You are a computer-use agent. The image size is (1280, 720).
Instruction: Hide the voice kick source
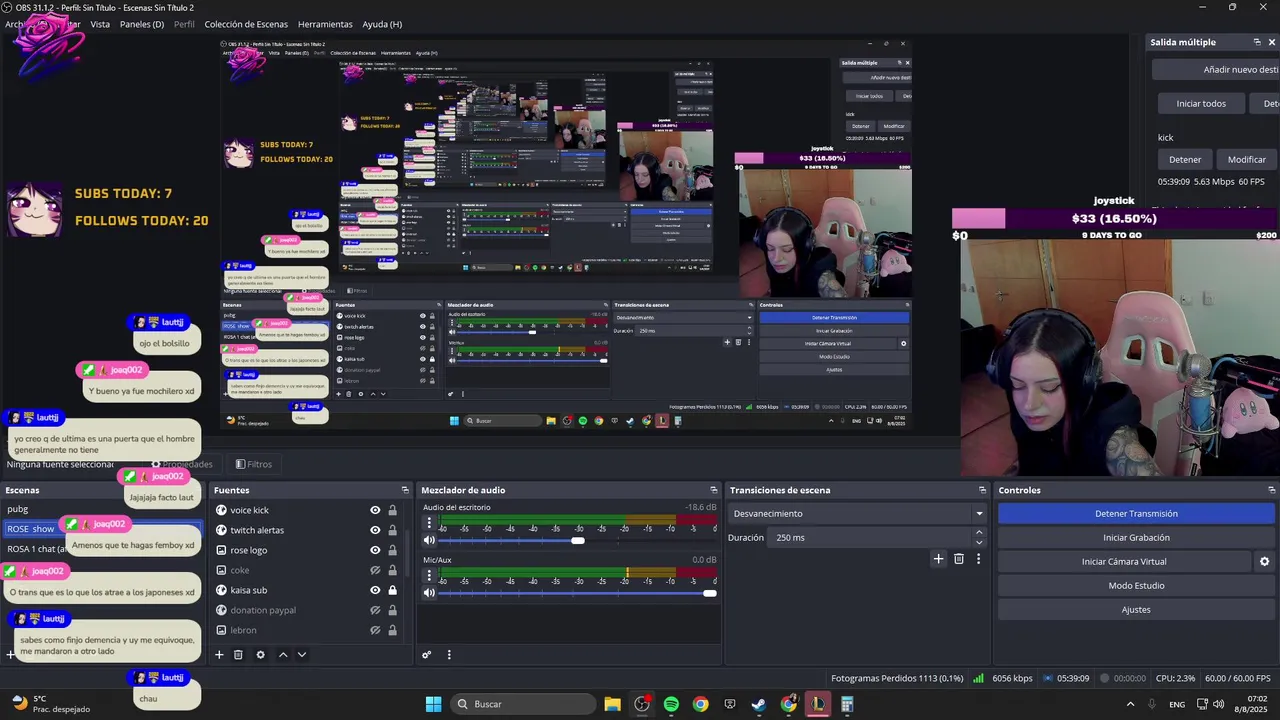375,510
